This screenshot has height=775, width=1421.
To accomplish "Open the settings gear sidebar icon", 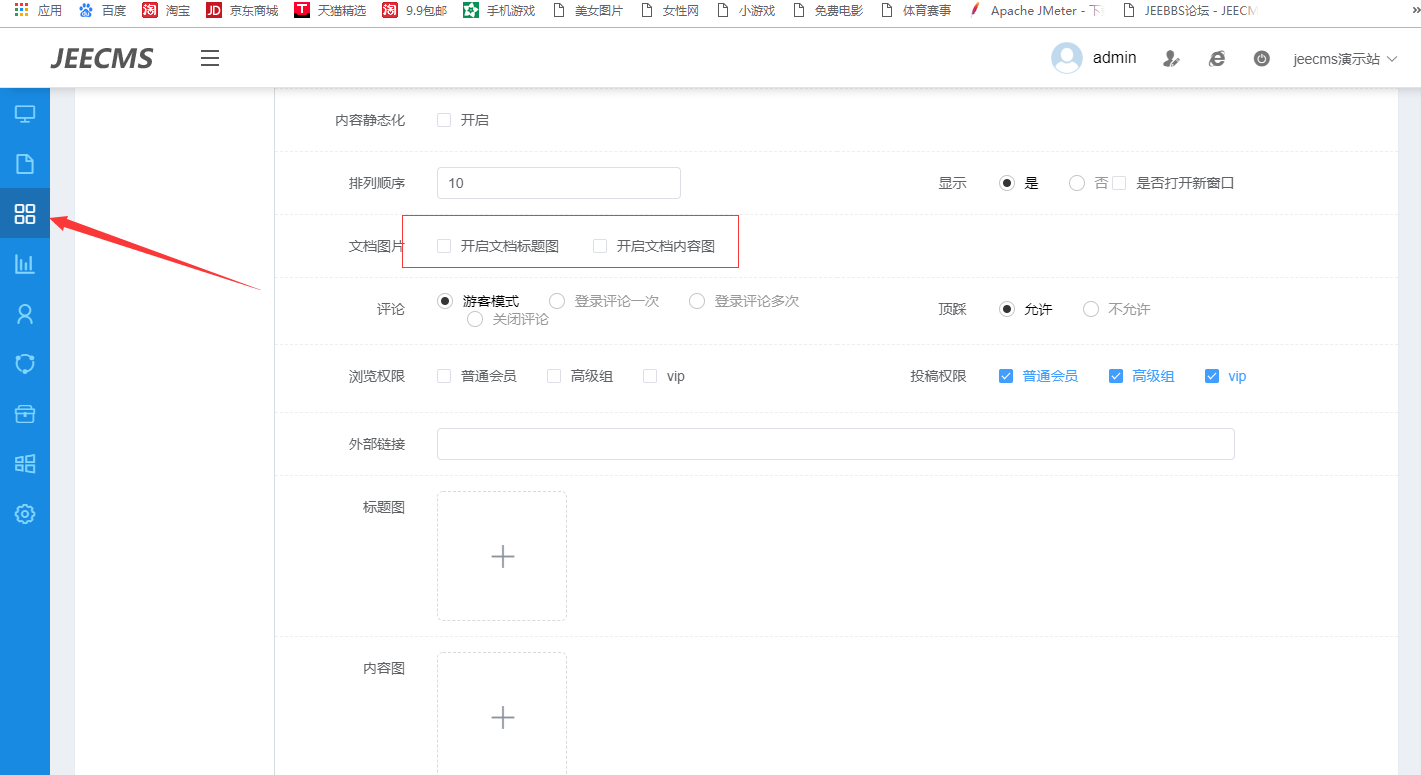I will click(x=25, y=514).
